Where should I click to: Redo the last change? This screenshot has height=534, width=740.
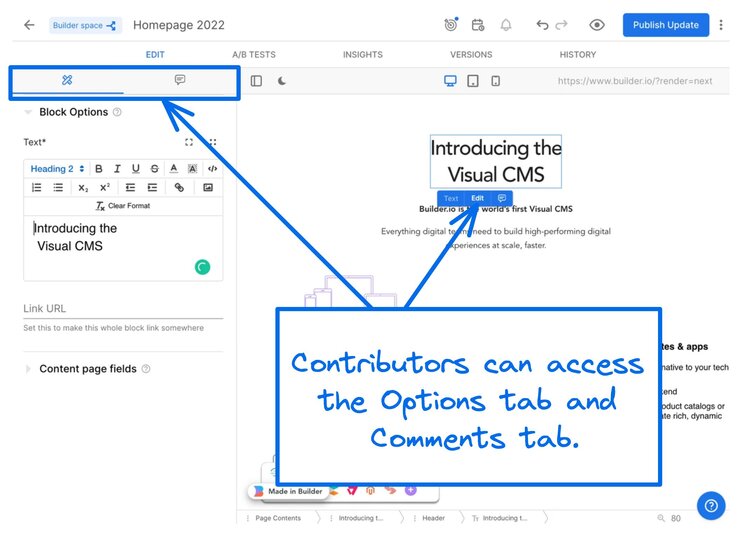(562, 25)
